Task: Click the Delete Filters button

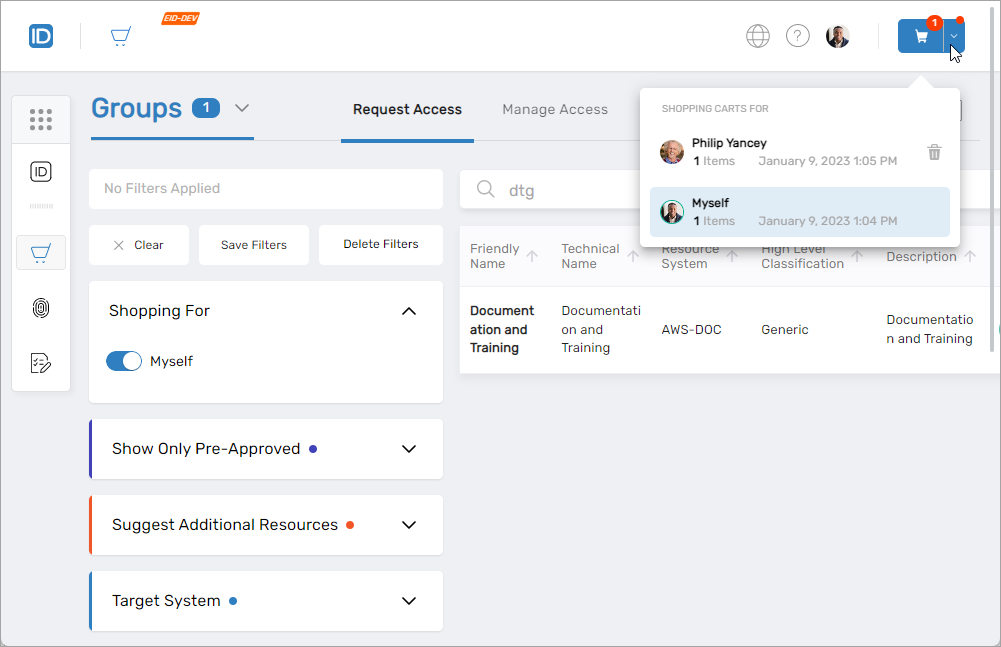Action: tap(380, 244)
